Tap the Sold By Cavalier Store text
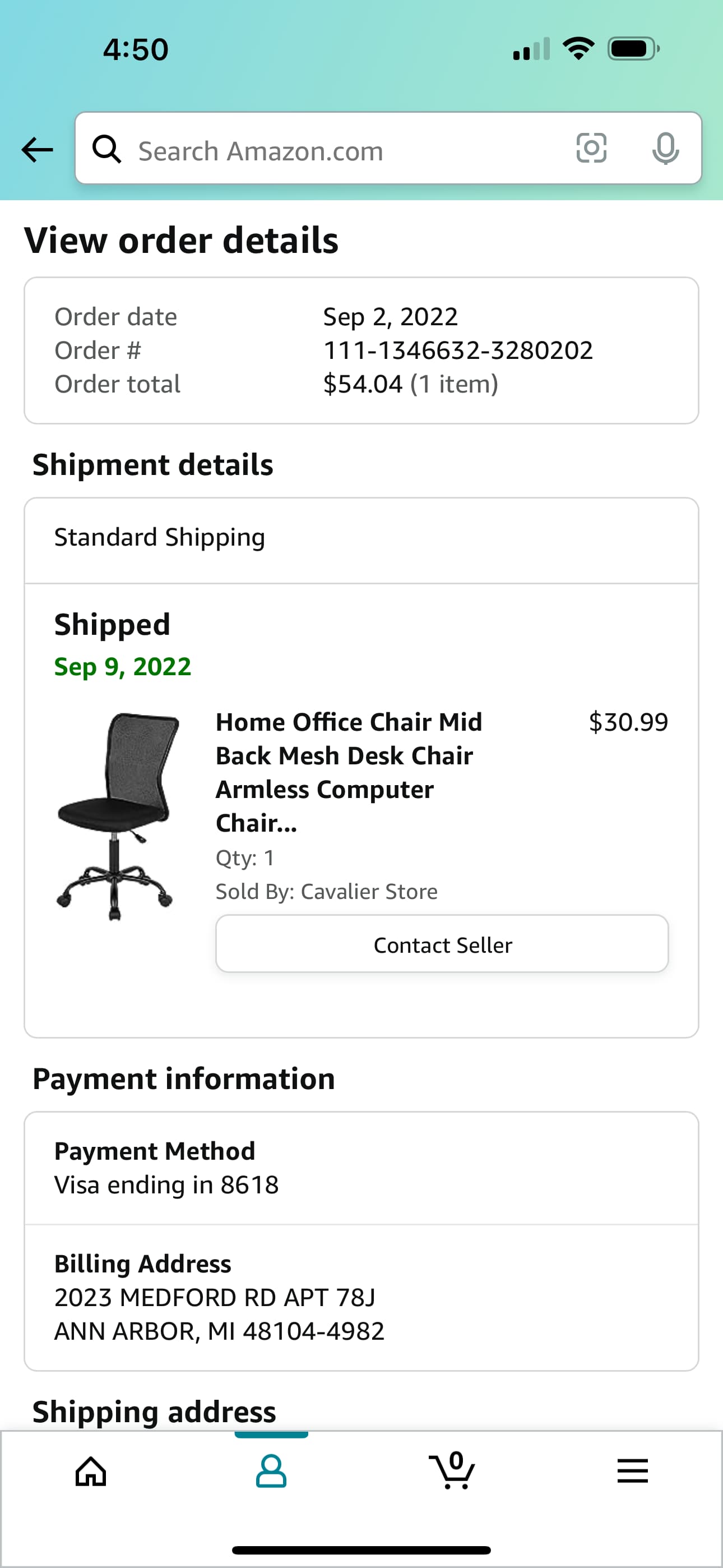Image resolution: width=723 pixels, height=1568 pixels. pyautogui.click(x=326, y=891)
